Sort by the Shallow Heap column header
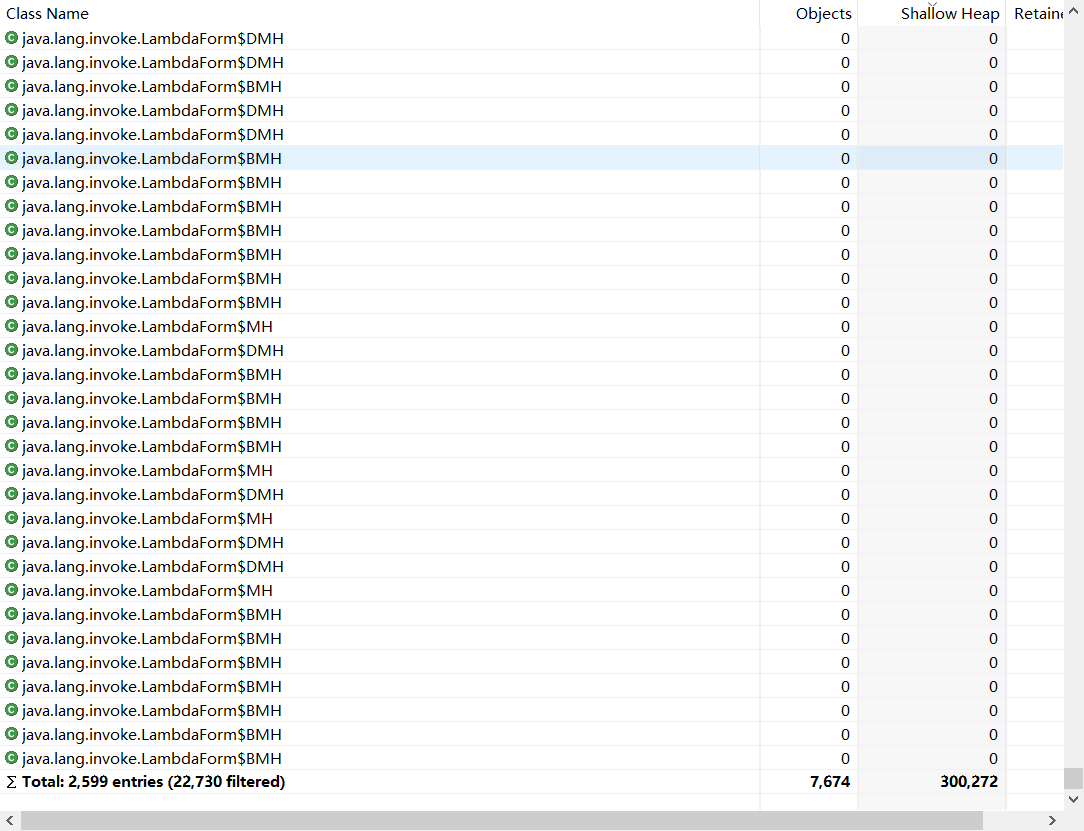 931,13
